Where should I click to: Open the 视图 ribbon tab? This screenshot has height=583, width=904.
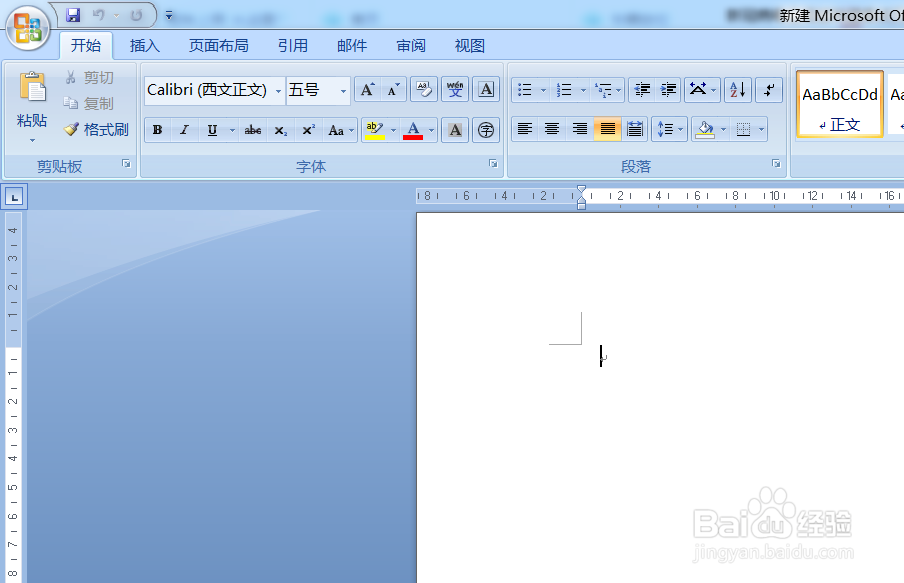coord(470,46)
